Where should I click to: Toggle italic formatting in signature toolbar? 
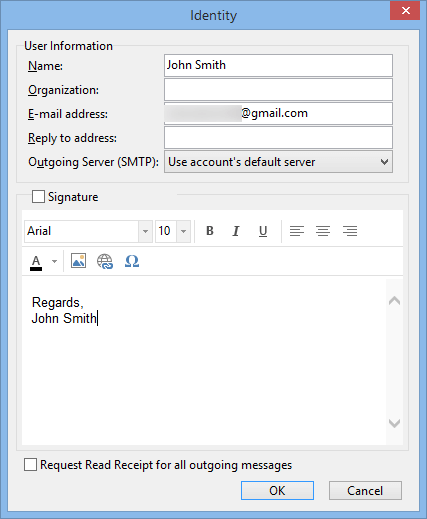[x=236, y=231]
